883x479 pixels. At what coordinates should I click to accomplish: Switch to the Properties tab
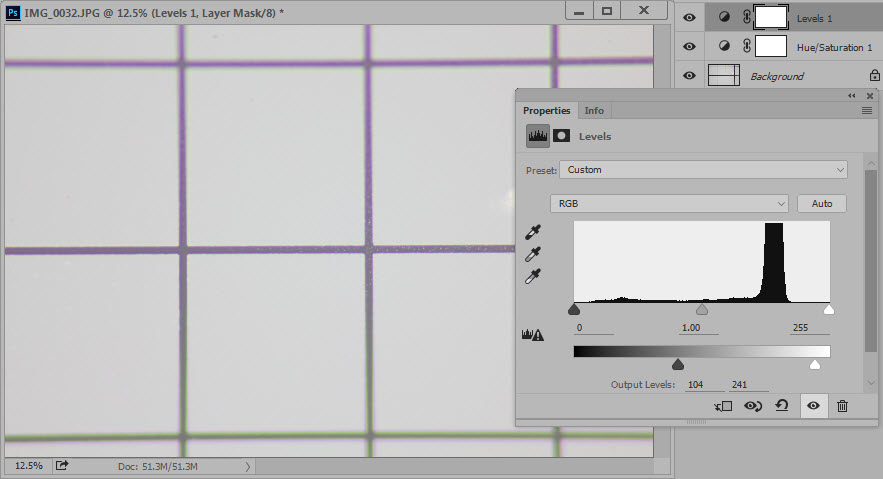click(546, 110)
